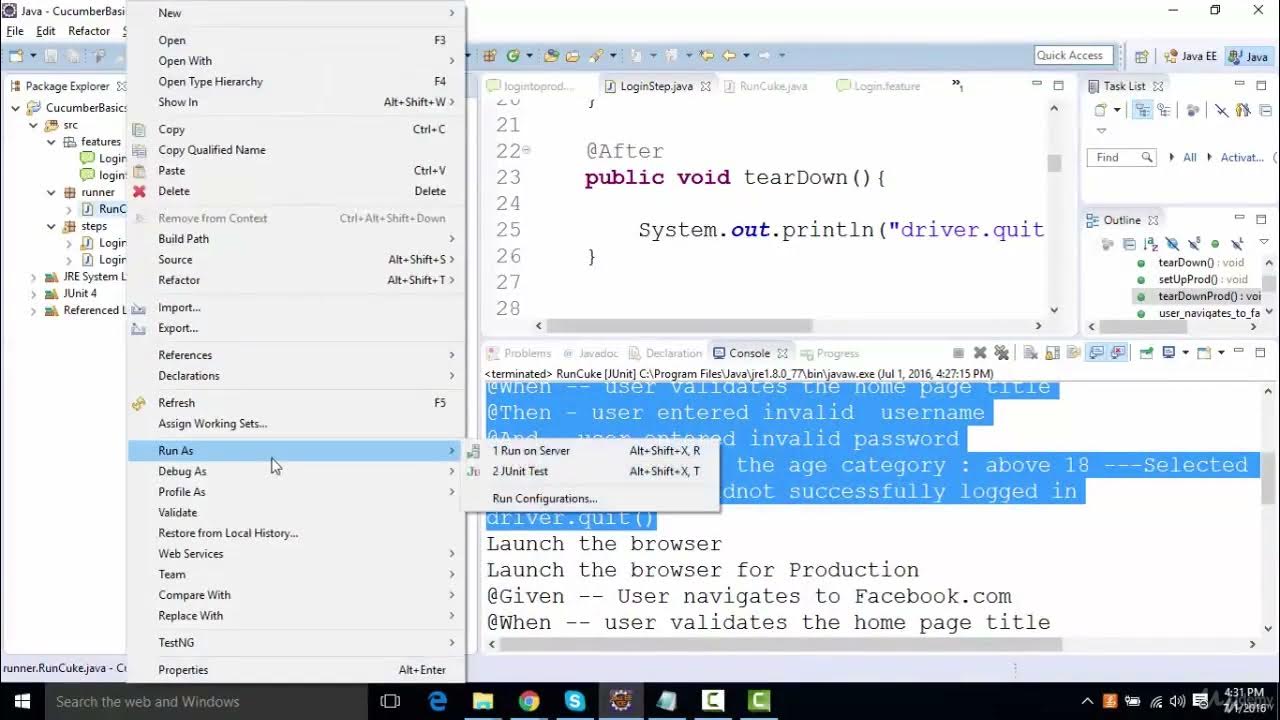This screenshot has height=720, width=1280.
Task: Switch to Java perspective
Action: coord(1248,56)
